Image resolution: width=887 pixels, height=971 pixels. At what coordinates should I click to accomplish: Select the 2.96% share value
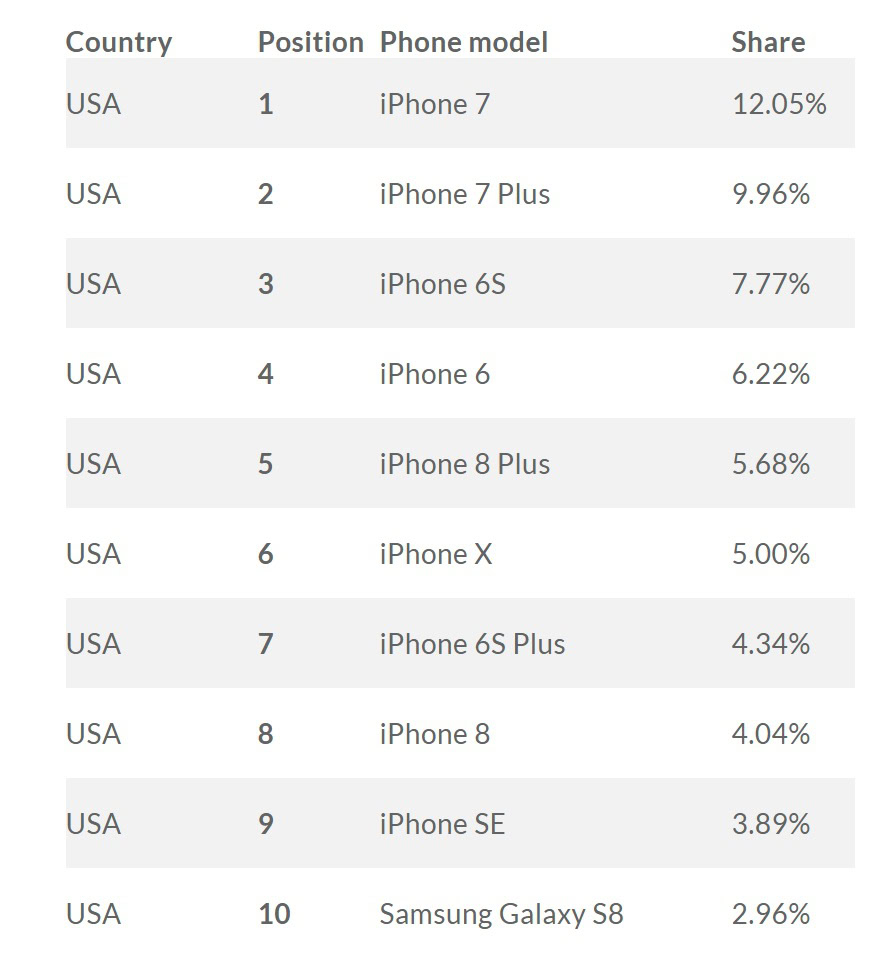tap(770, 914)
